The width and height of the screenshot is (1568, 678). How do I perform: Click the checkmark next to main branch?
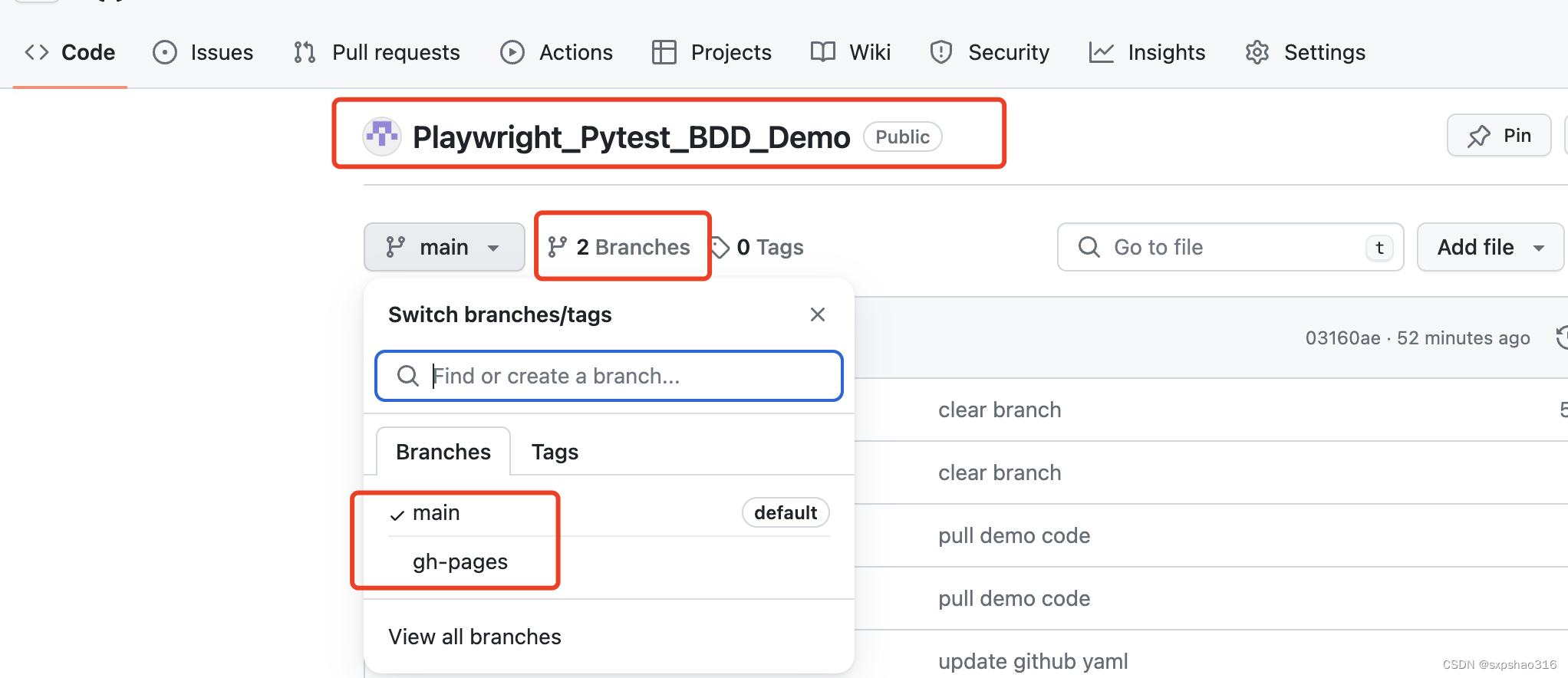pyautogui.click(x=397, y=515)
